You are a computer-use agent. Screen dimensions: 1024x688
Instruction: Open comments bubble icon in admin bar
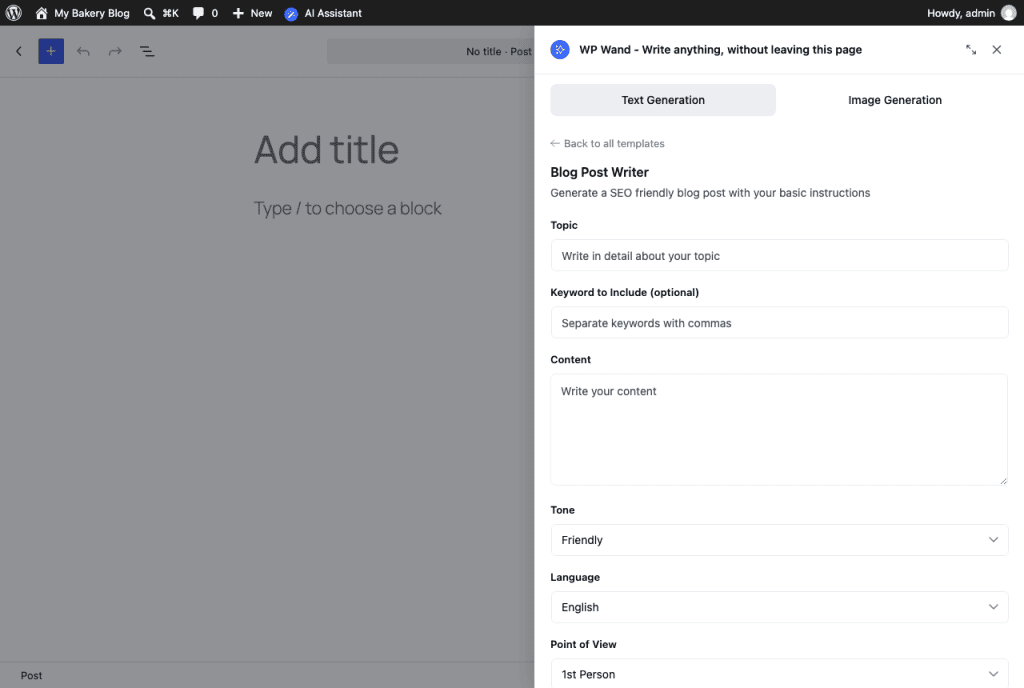(199, 13)
